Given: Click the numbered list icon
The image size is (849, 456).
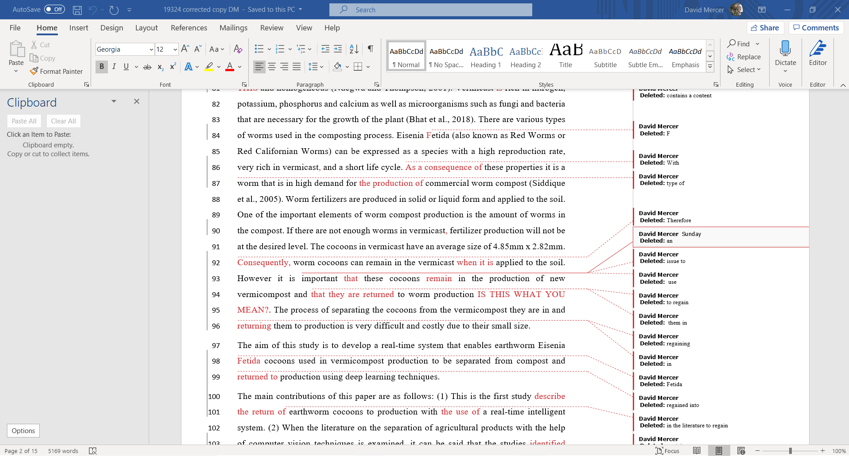Looking at the screenshot, I should coord(280,49).
